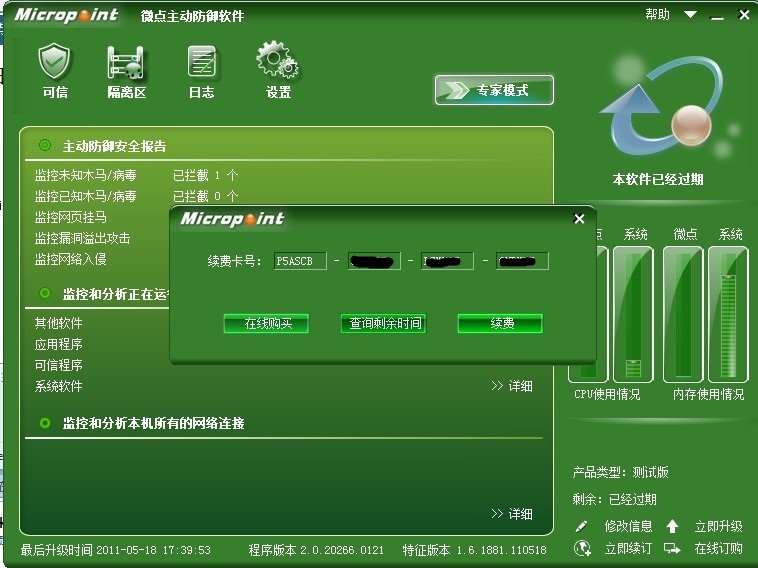The image size is (758, 568).
Task: Click the pencil icon beside 修改信息
Action: (582, 526)
